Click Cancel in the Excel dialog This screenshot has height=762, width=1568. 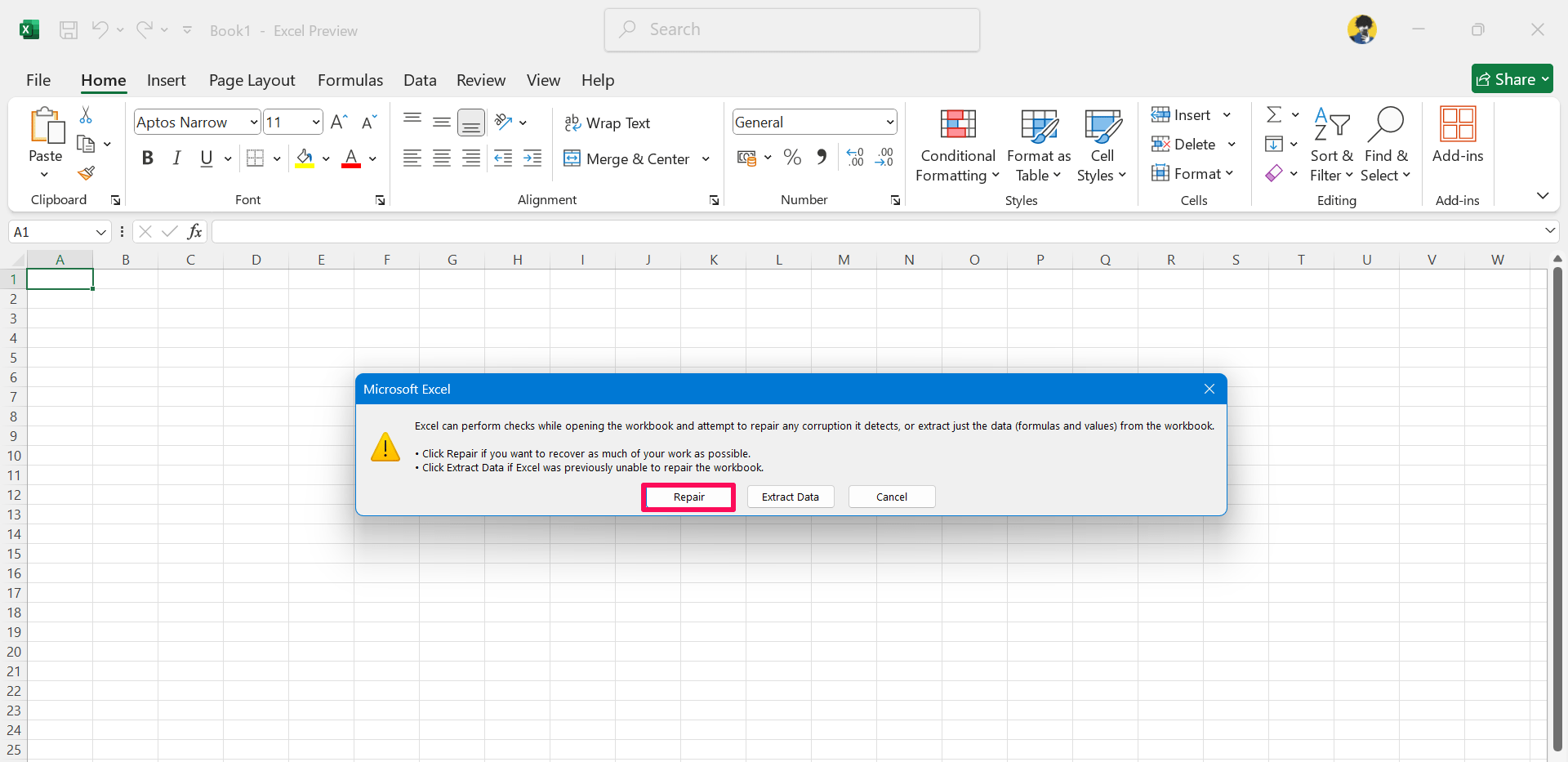tap(892, 497)
